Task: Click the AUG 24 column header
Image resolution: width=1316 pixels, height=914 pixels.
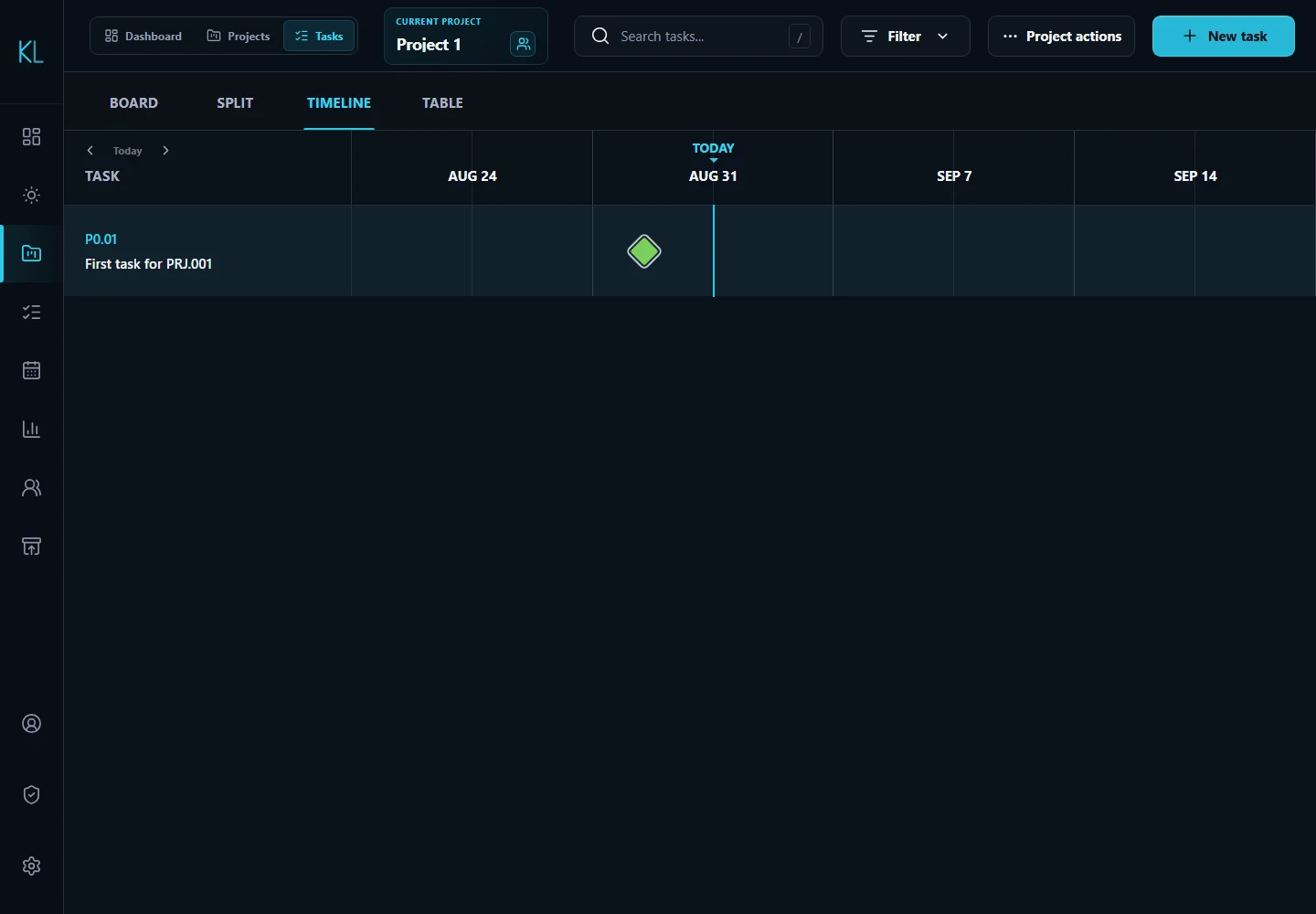Action: [472, 176]
